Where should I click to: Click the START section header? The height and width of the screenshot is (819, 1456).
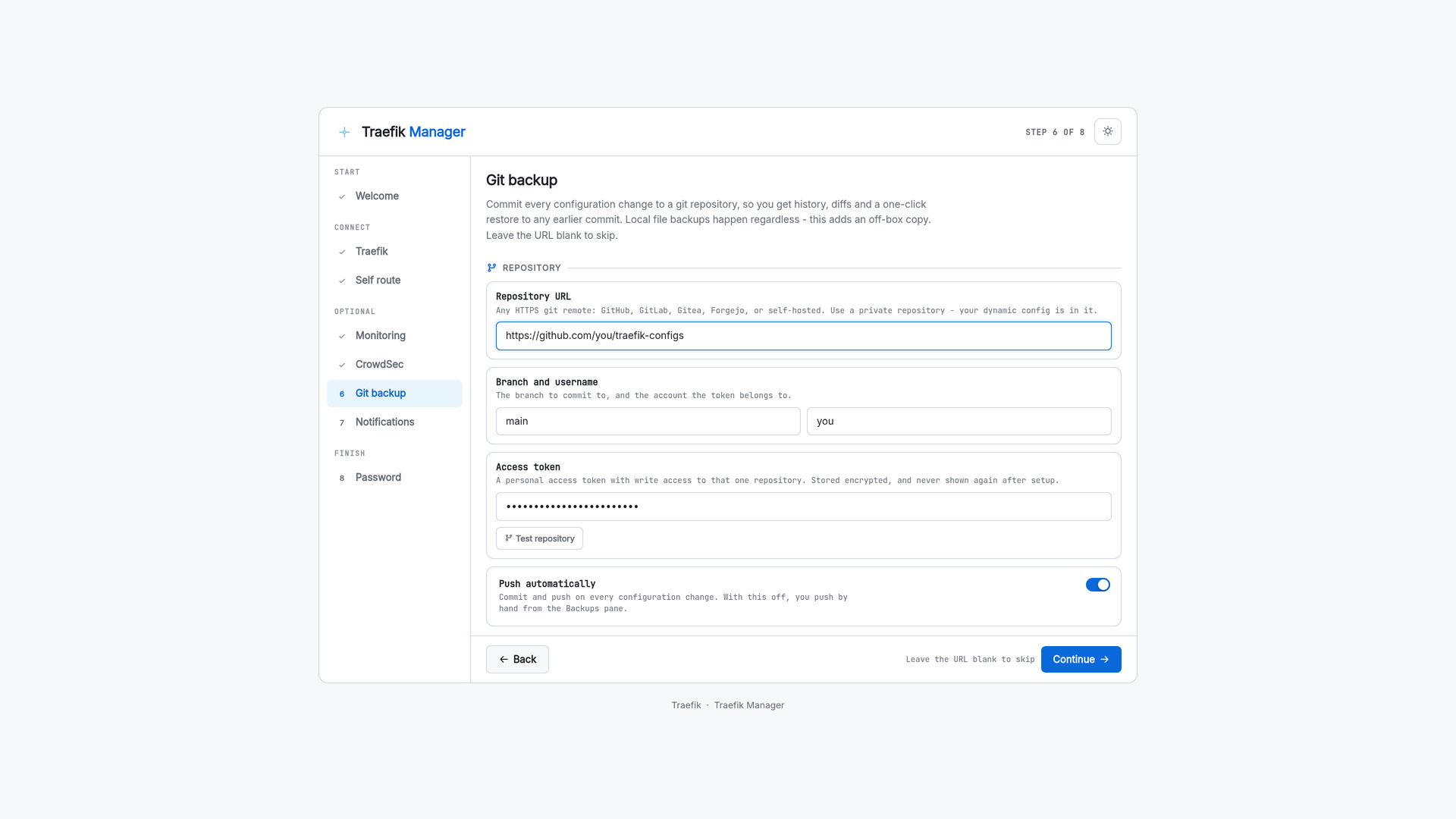click(x=347, y=172)
